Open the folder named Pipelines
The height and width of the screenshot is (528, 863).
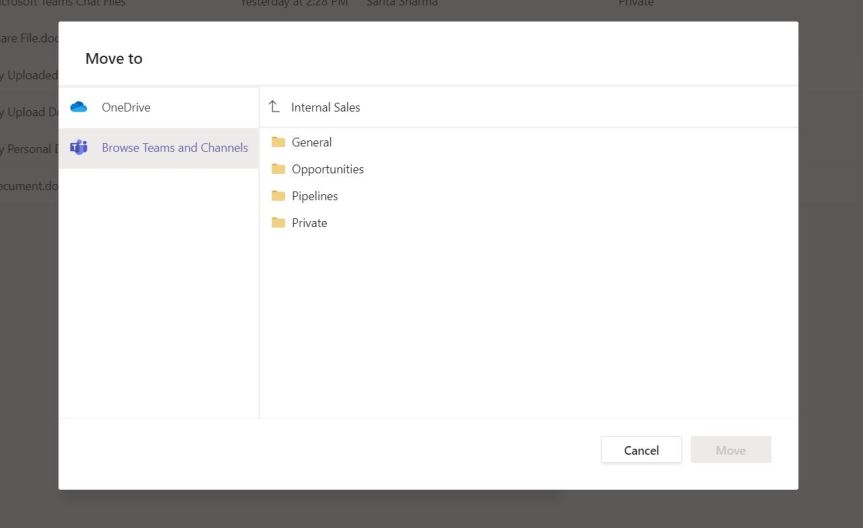pyautogui.click(x=315, y=196)
